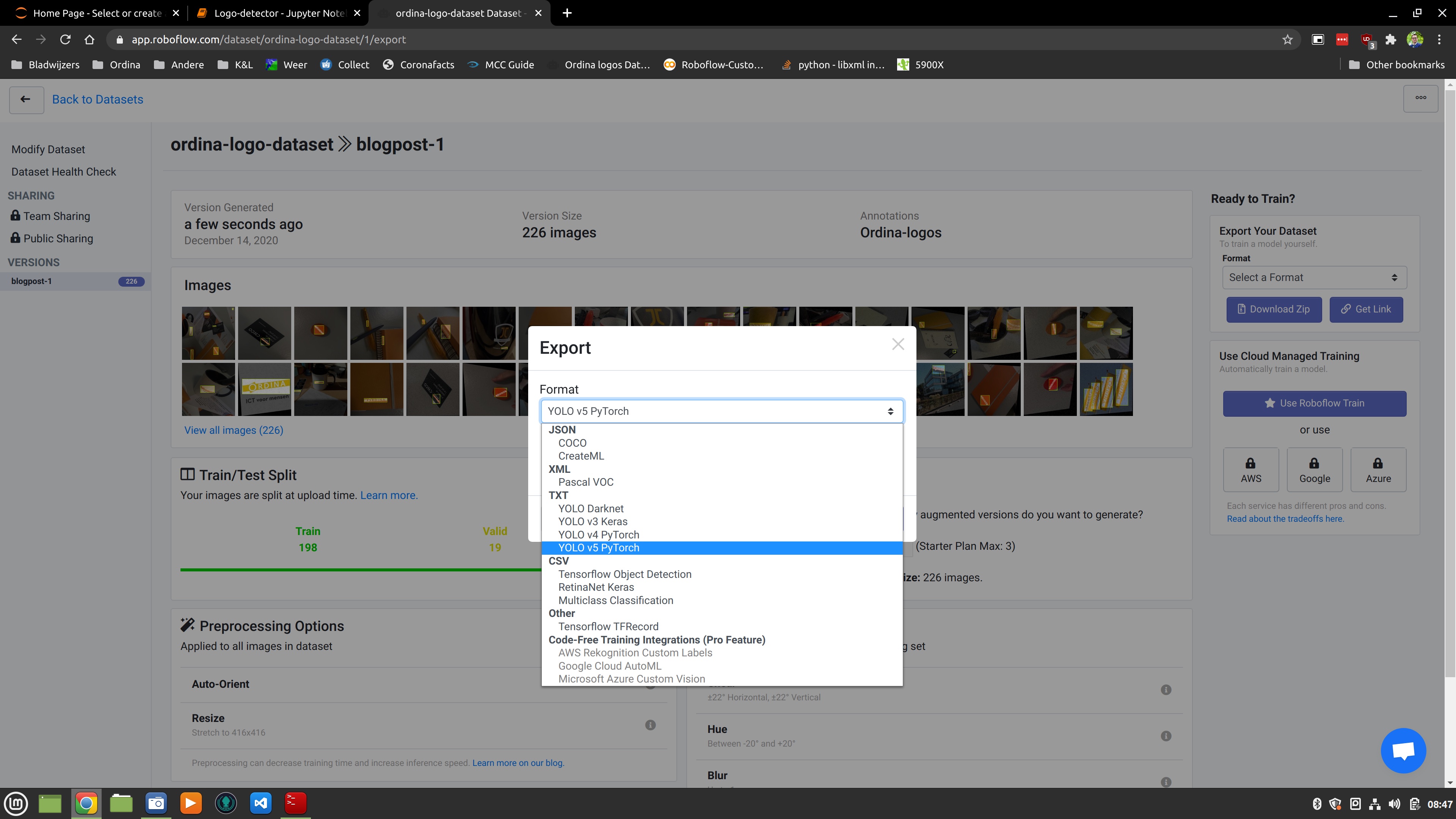
Task: Click the page vertical scrollbar
Action: point(1450,384)
